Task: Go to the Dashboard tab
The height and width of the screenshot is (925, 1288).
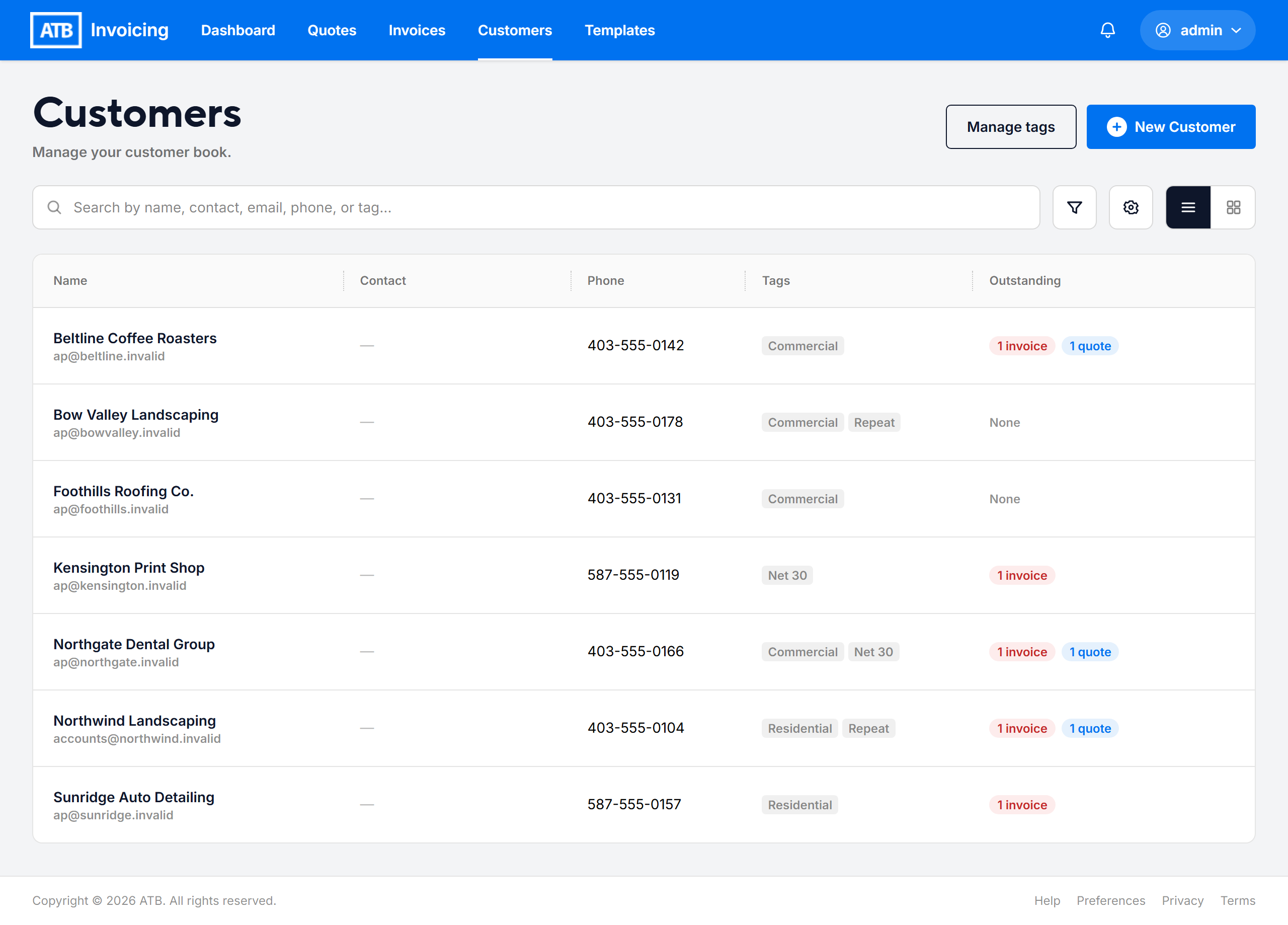Action: [238, 30]
